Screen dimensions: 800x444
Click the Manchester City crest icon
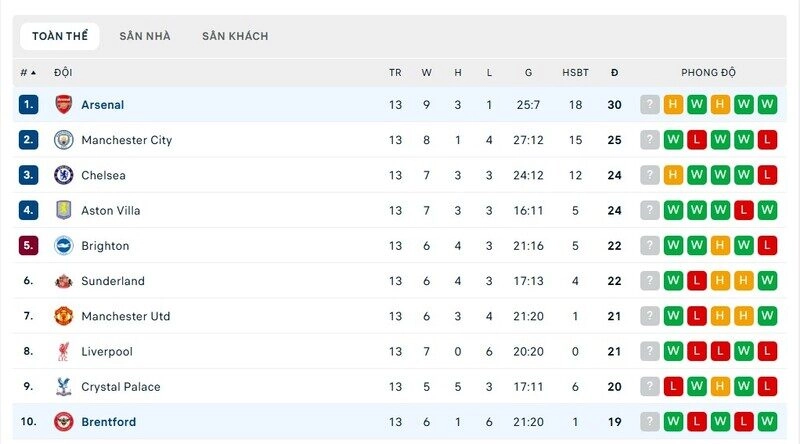tap(63, 140)
